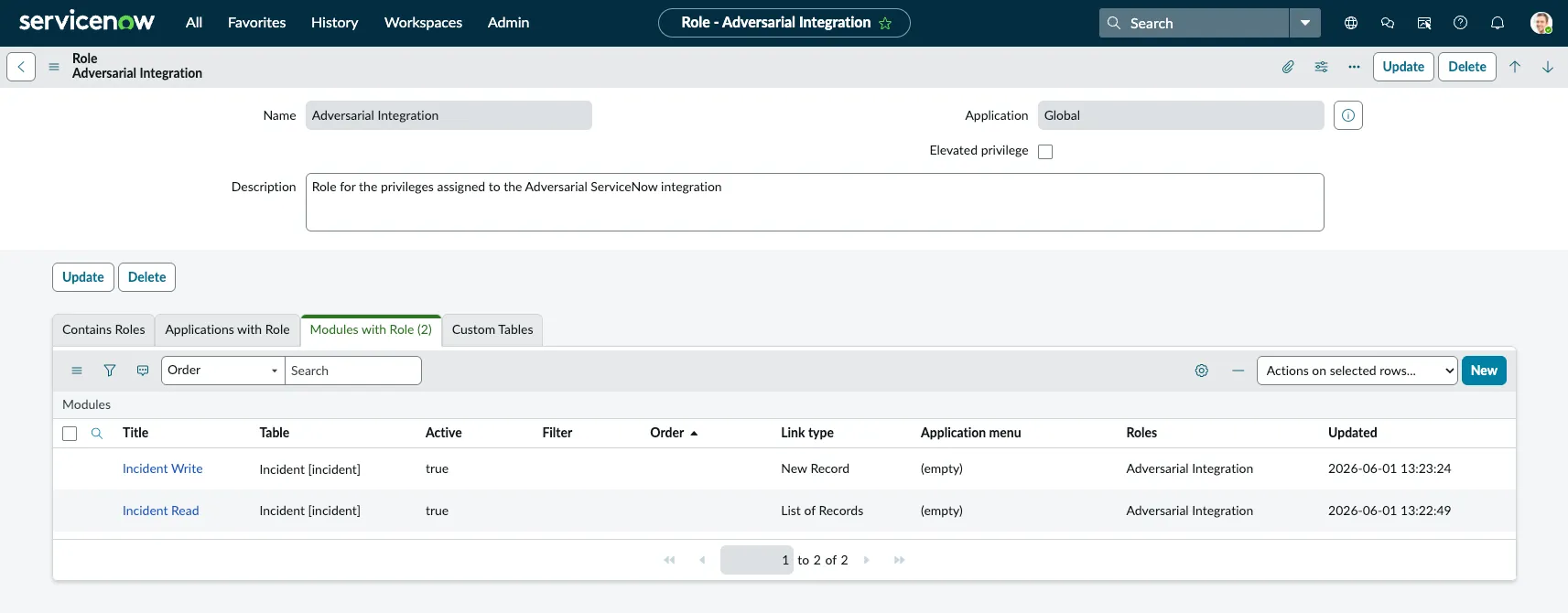The width and height of the screenshot is (1568, 613).
Task: Sort by the Title column header
Action: [x=135, y=433]
